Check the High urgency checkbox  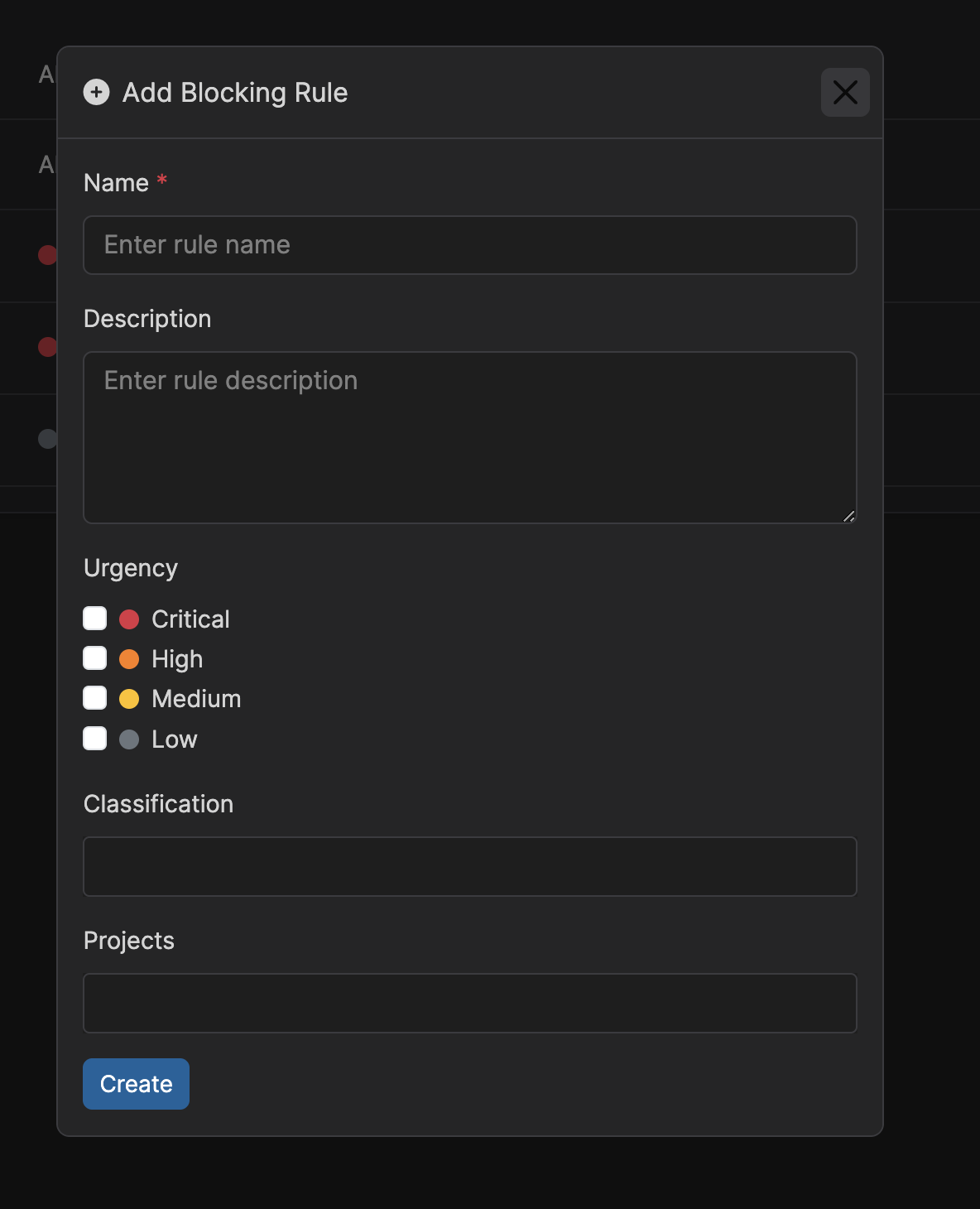(x=95, y=658)
